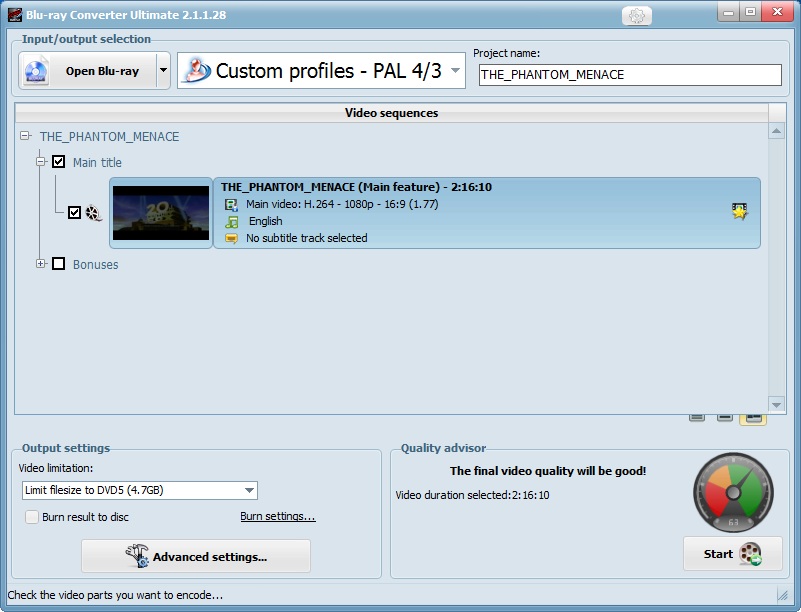Click the 'English' audio track text
The width and height of the screenshot is (801, 612).
point(265,221)
